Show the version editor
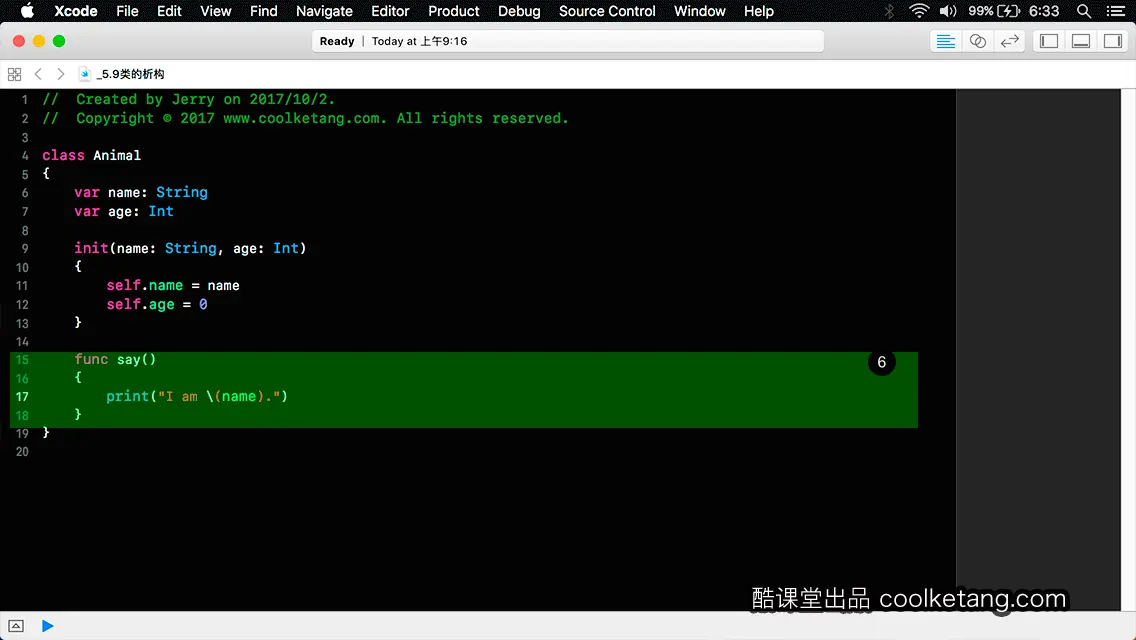Viewport: 1136px width, 640px height. pos(1009,41)
